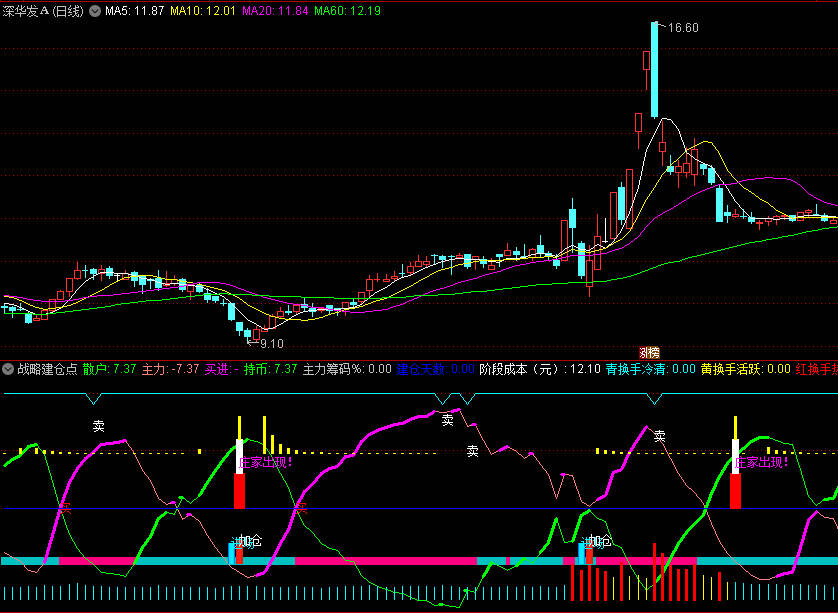Open the dropdown arrow beside 深华发A (日线)
Viewport: 838px width, 613px height.
pyautogui.click(x=95, y=11)
